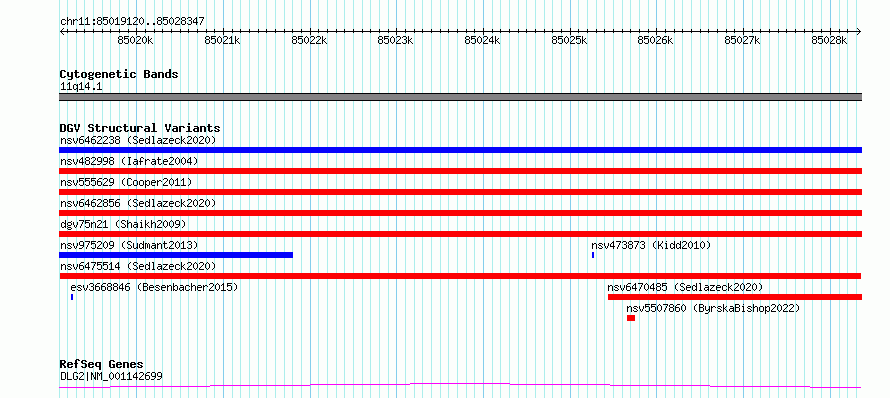
Task: Open the nsv6475514 (Sedlazeck2020) red bar
Action: (460, 276)
